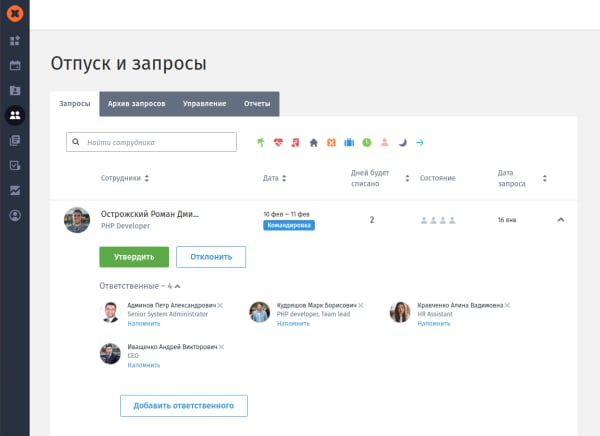The image size is (600, 436).
Task: Select the Запросы tab
Action: pos(75,104)
